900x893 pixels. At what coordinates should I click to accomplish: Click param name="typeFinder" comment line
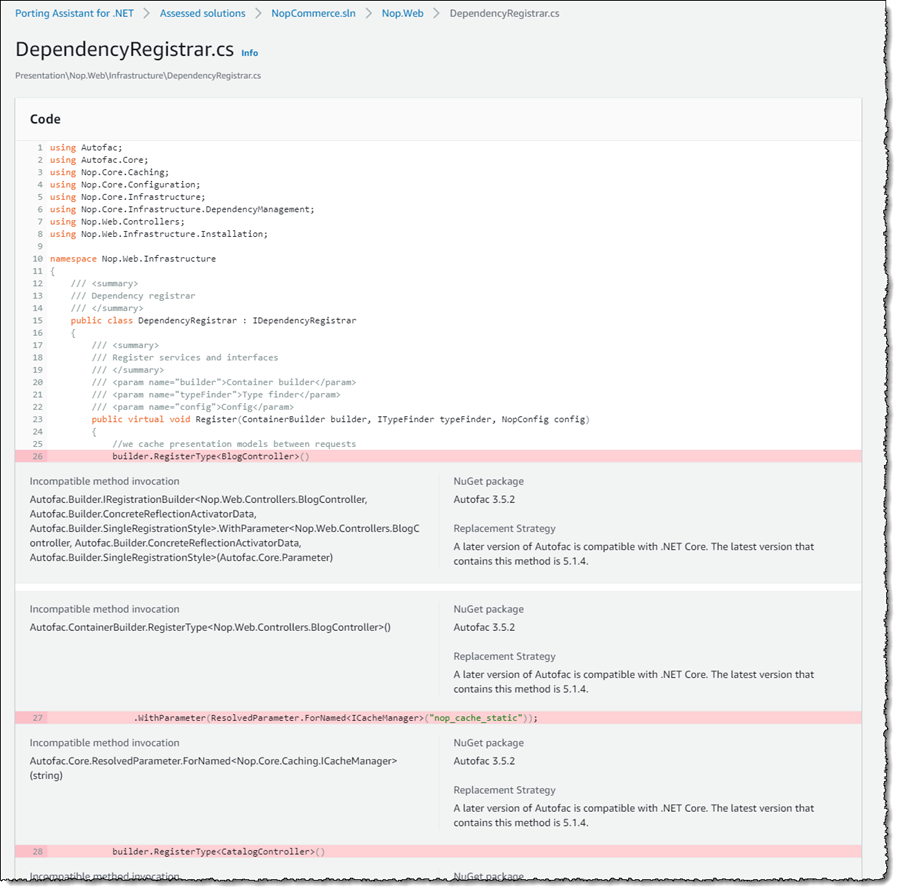[x=216, y=395]
